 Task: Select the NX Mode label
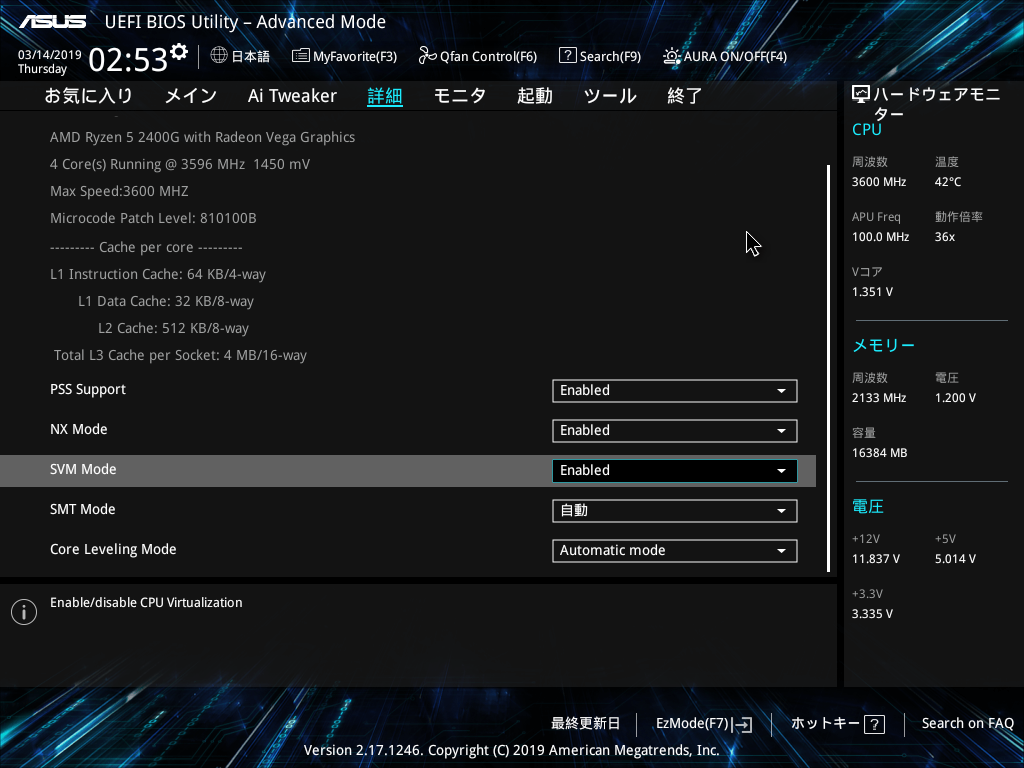pos(79,430)
